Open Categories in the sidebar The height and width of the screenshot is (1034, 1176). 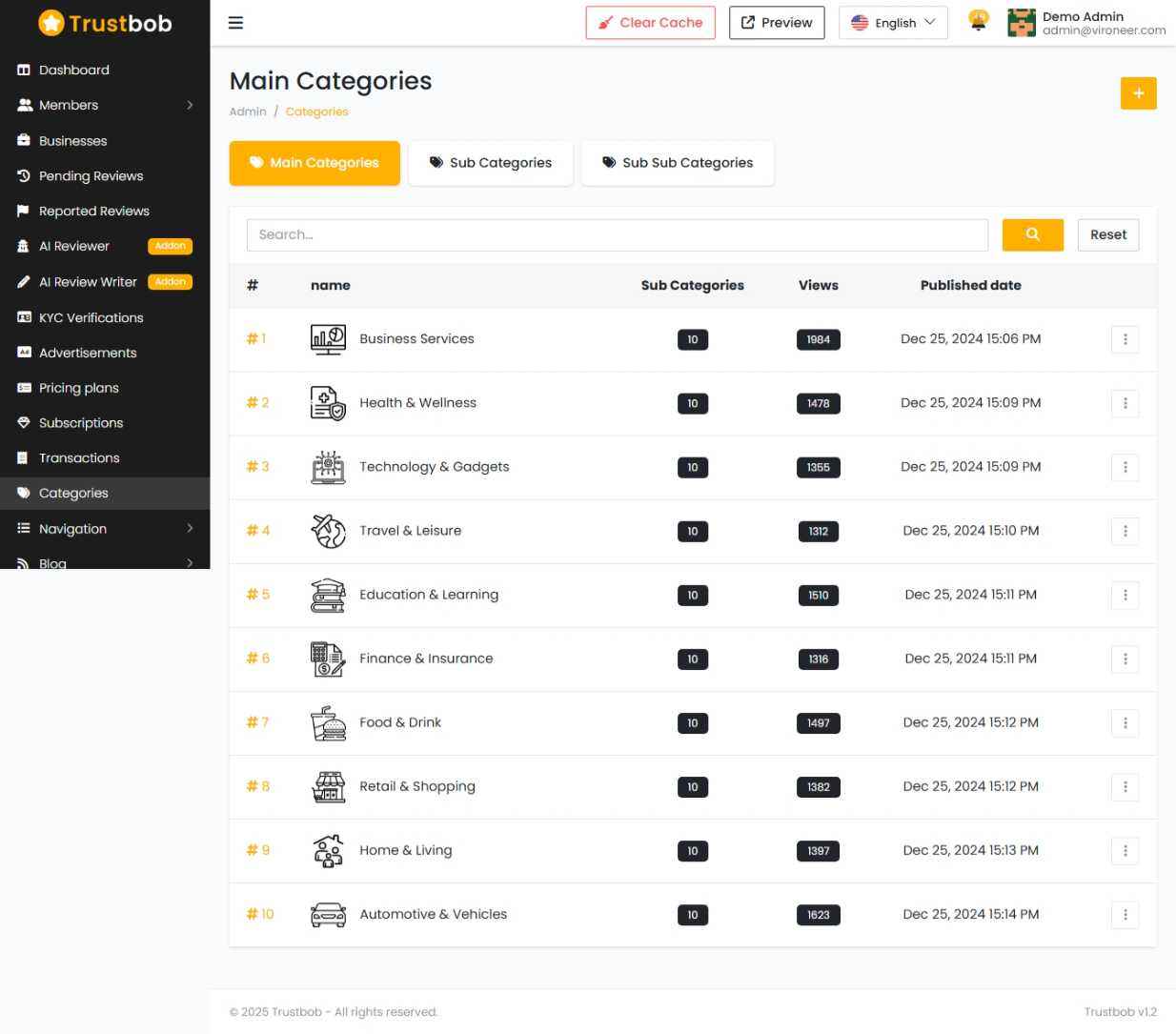[x=105, y=493]
